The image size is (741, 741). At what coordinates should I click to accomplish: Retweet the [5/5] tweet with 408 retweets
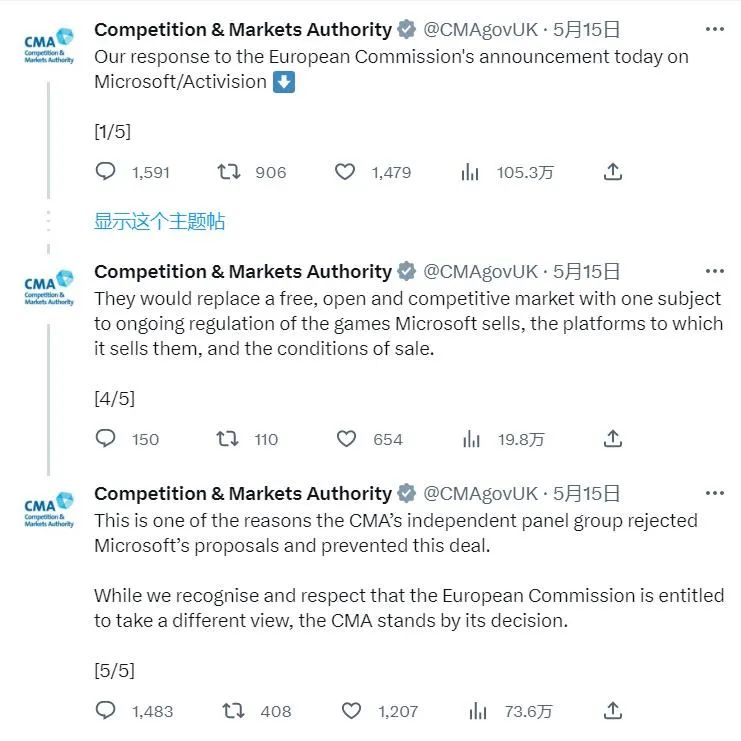(233, 711)
